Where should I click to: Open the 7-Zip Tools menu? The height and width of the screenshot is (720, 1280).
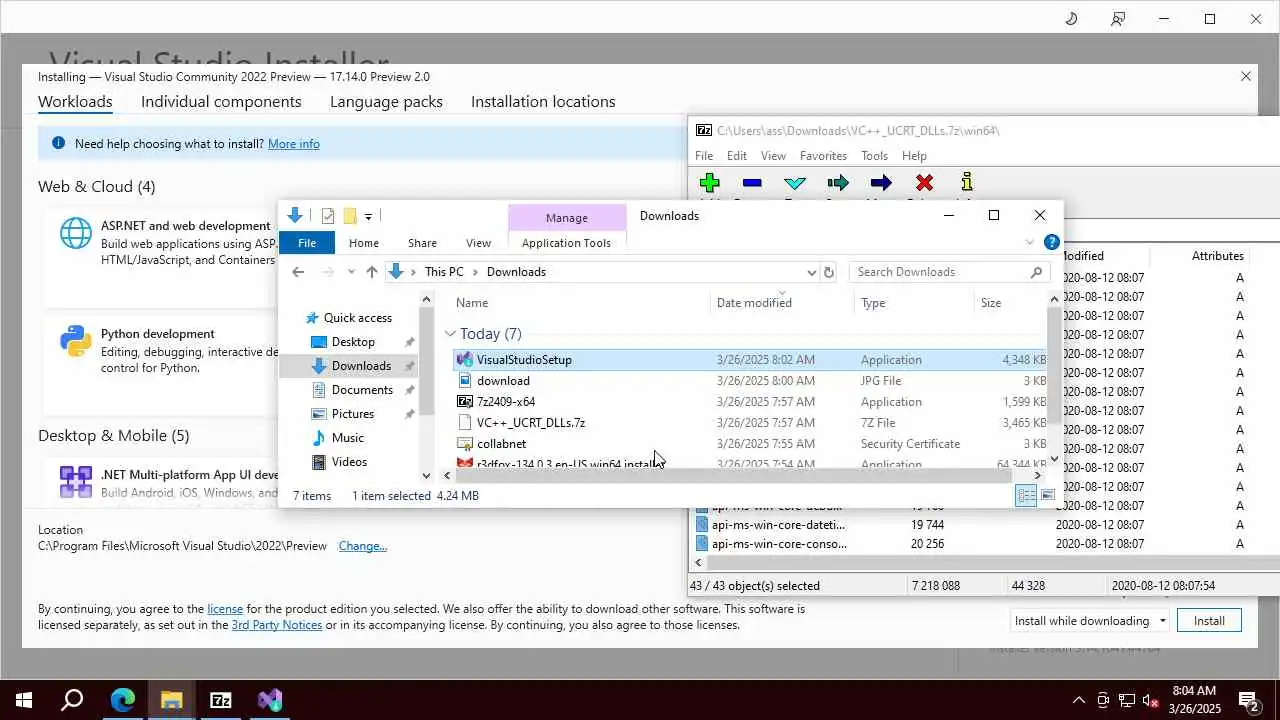(x=874, y=156)
